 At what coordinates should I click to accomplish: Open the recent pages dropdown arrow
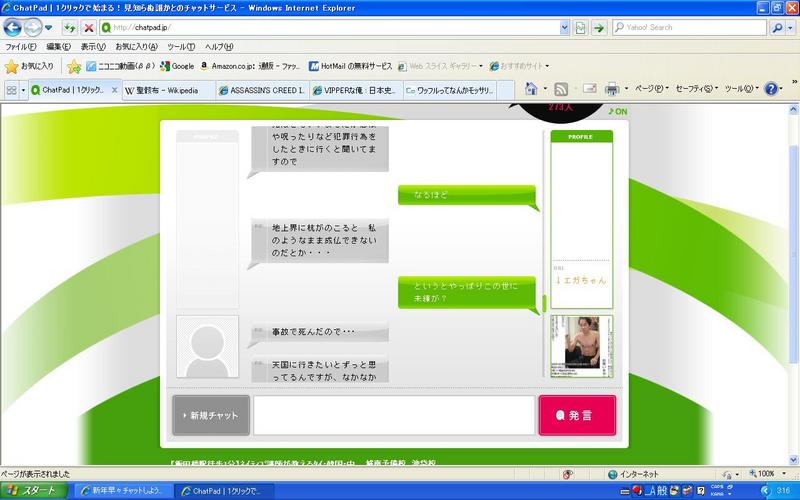[48, 28]
